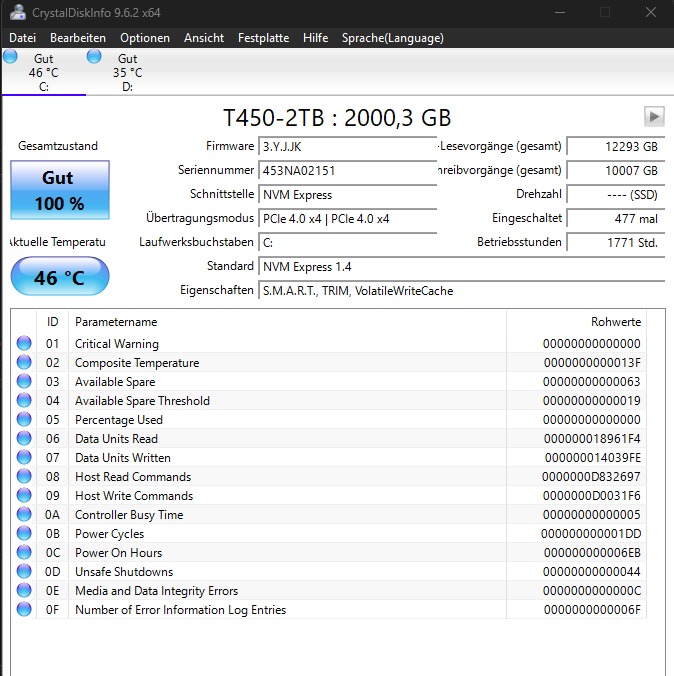
Task: Click the raw value 0000000D832697
Action: tap(591, 476)
